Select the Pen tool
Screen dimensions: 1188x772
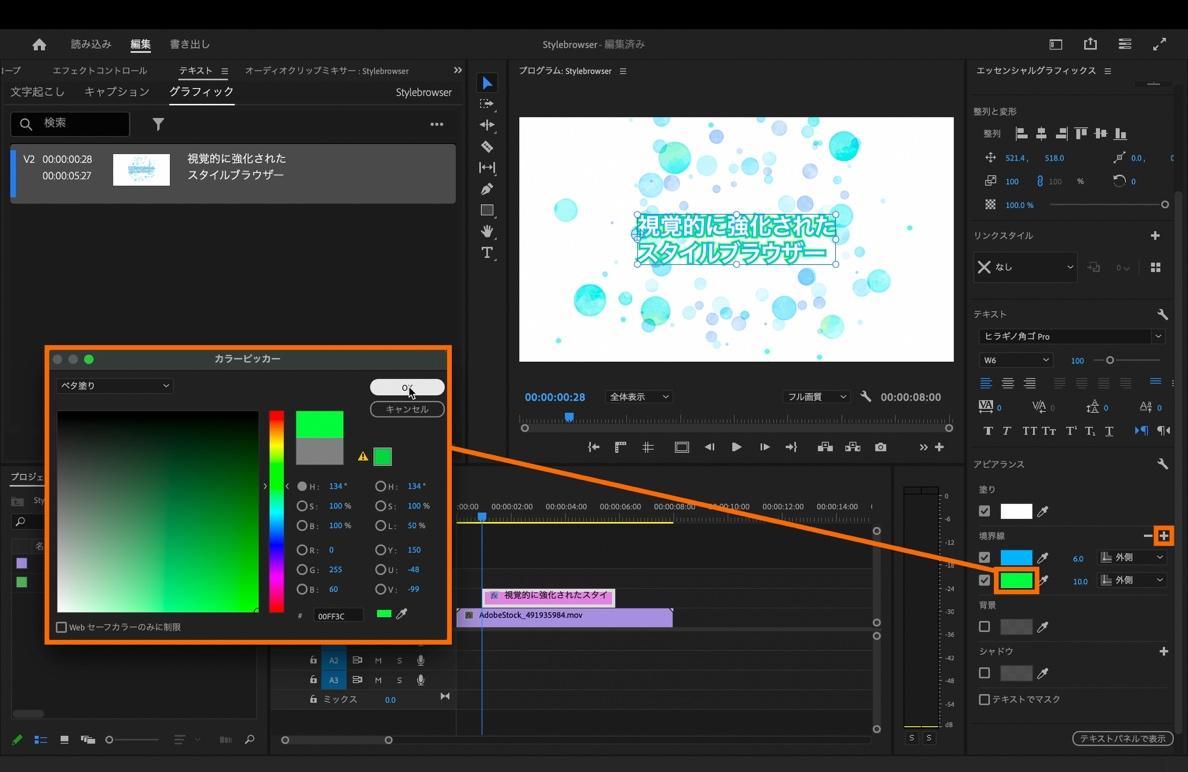click(x=487, y=189)
